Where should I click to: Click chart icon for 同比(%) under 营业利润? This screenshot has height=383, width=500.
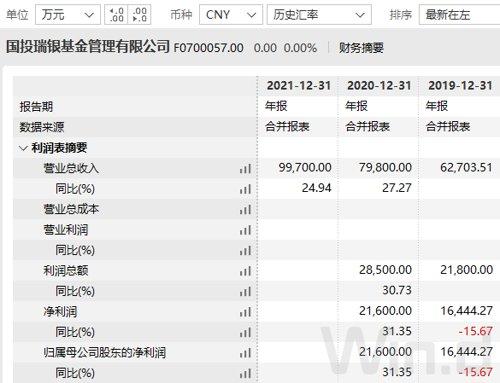click(245, 251)
